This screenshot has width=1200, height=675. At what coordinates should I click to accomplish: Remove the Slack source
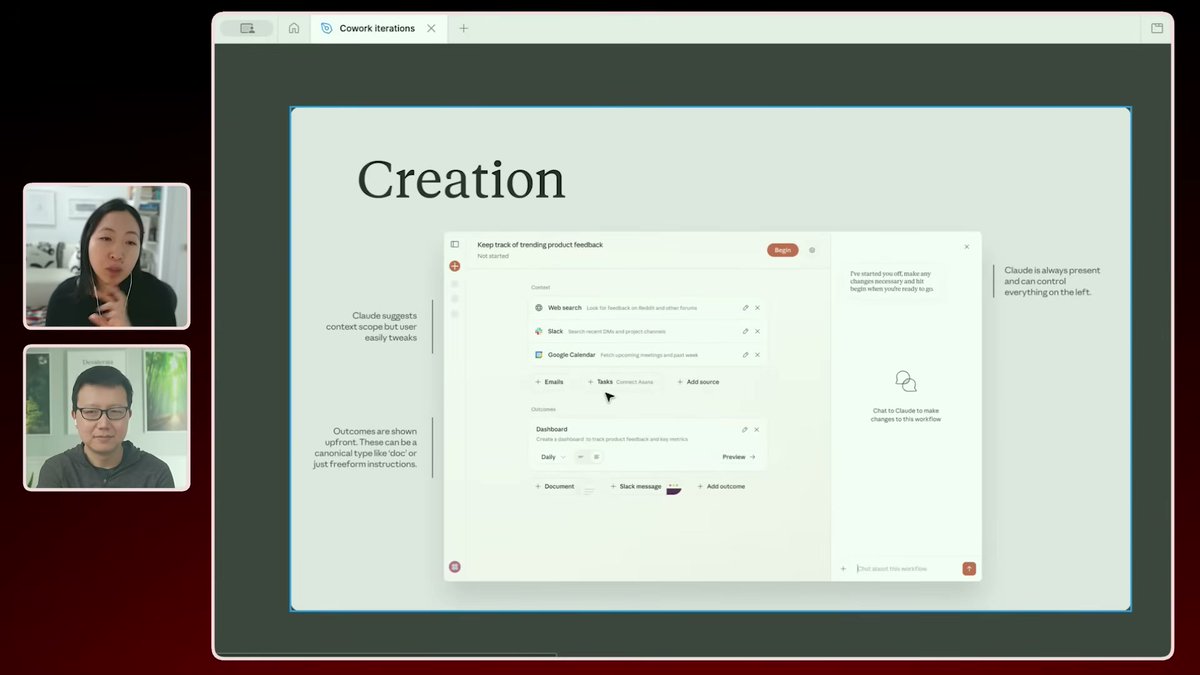[757, 331]
